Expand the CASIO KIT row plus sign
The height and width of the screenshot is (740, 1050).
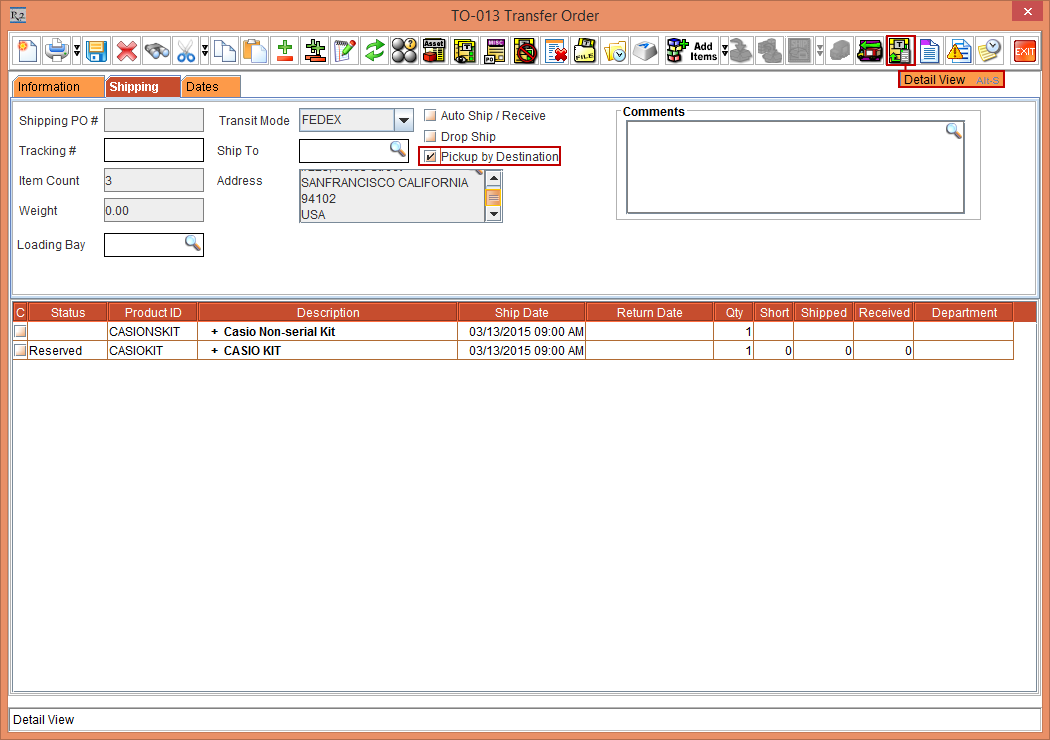pos(214,351)
